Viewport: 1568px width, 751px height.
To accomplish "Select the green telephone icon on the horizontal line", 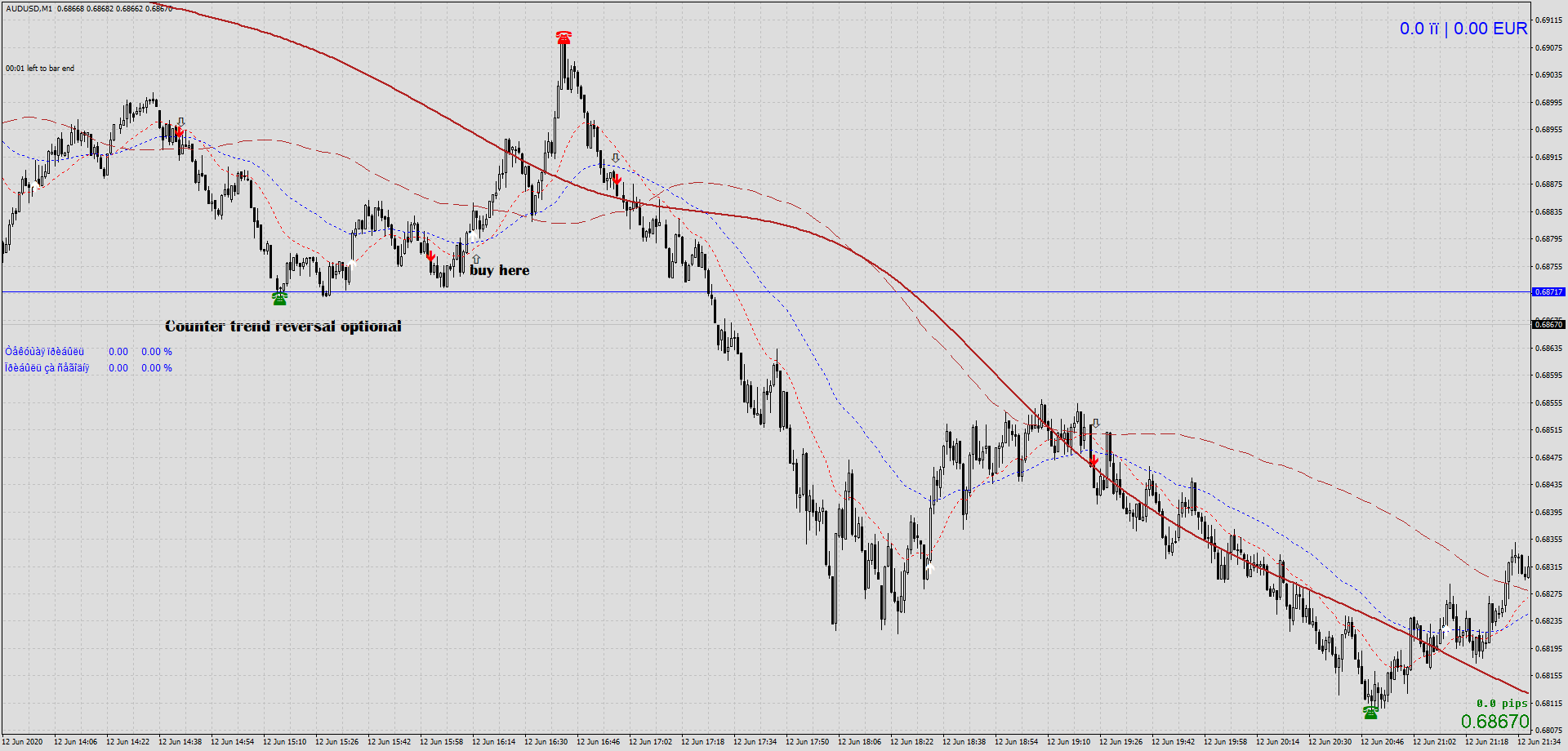I will [280, 299].
